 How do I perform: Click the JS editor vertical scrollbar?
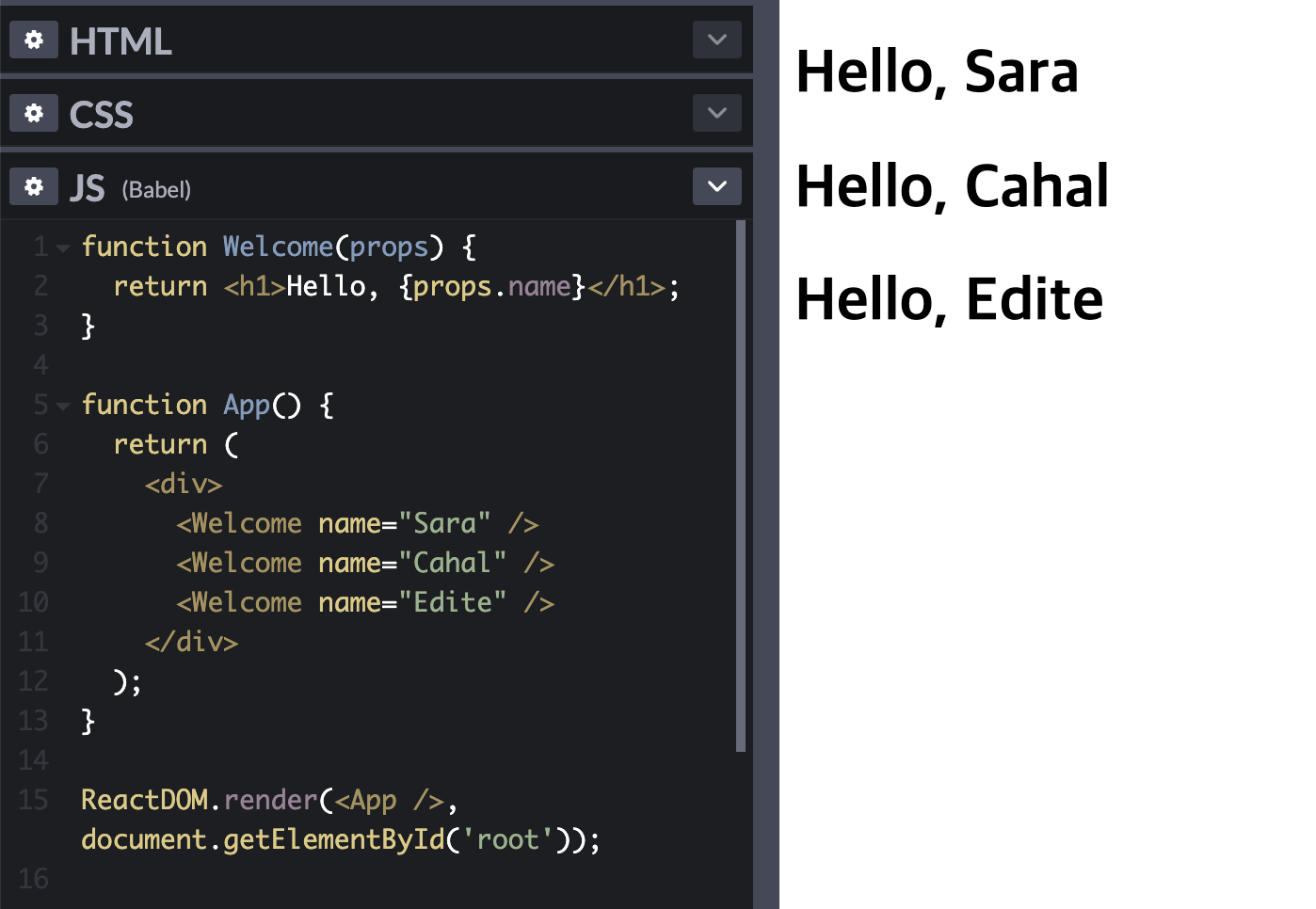click(741, 486)
